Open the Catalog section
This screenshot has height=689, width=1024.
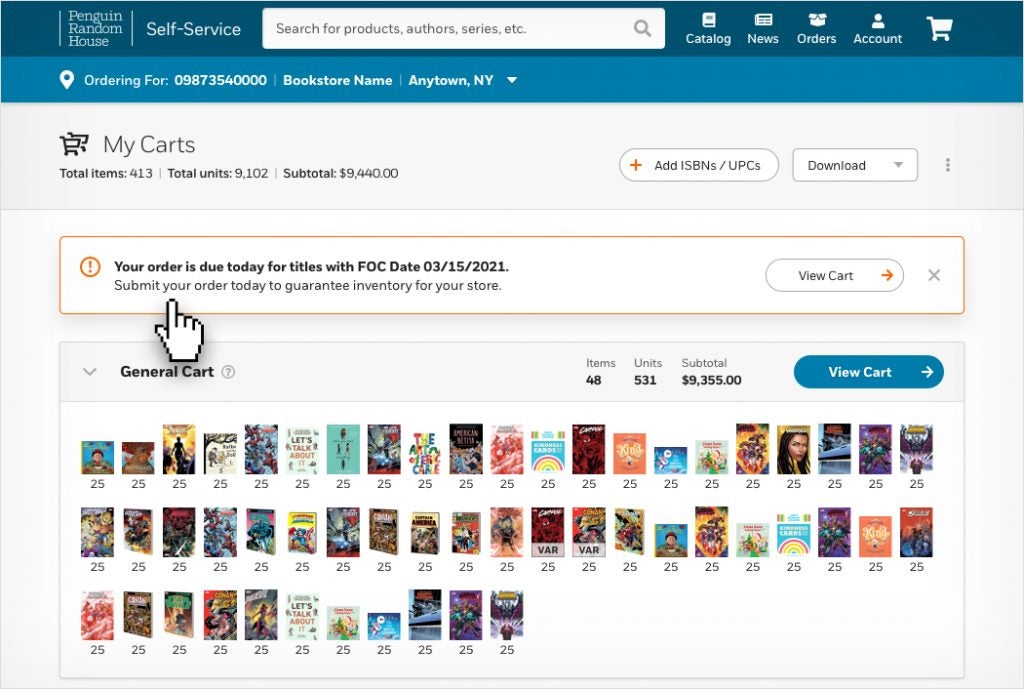[x=708, y=29]
